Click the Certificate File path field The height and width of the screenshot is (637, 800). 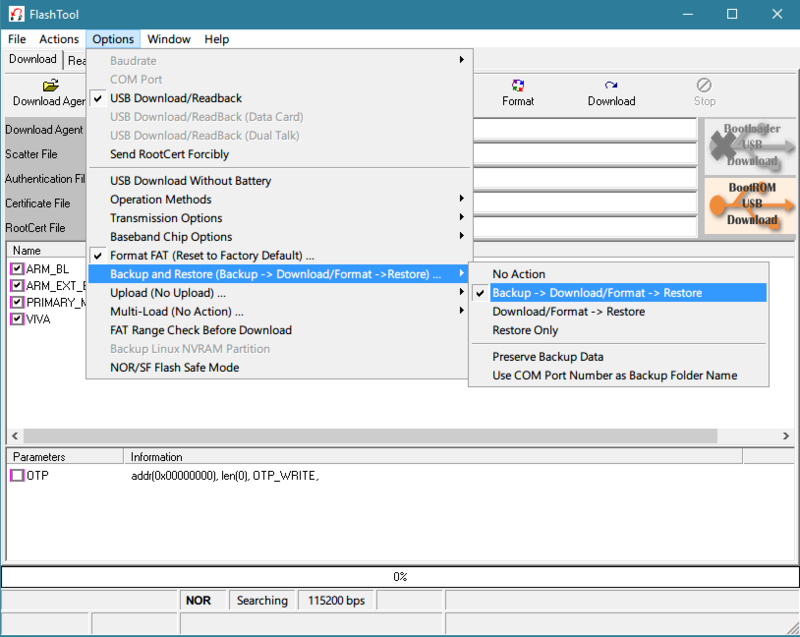[x=585, y=203]
